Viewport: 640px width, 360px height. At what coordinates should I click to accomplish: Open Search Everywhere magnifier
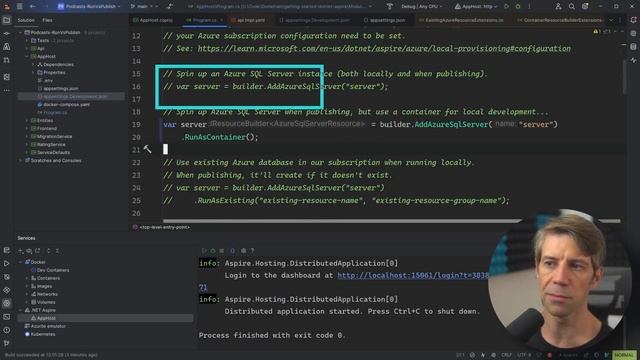tap(571, 7)
